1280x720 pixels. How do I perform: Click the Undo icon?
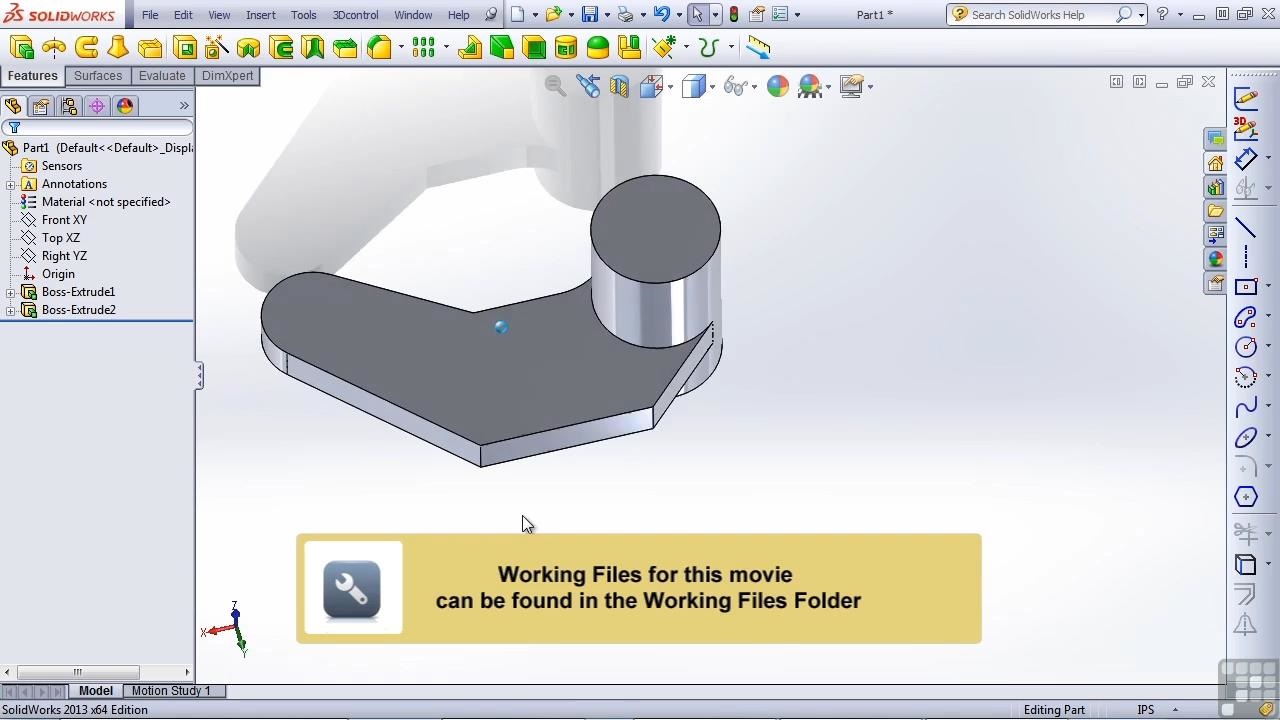661,14
